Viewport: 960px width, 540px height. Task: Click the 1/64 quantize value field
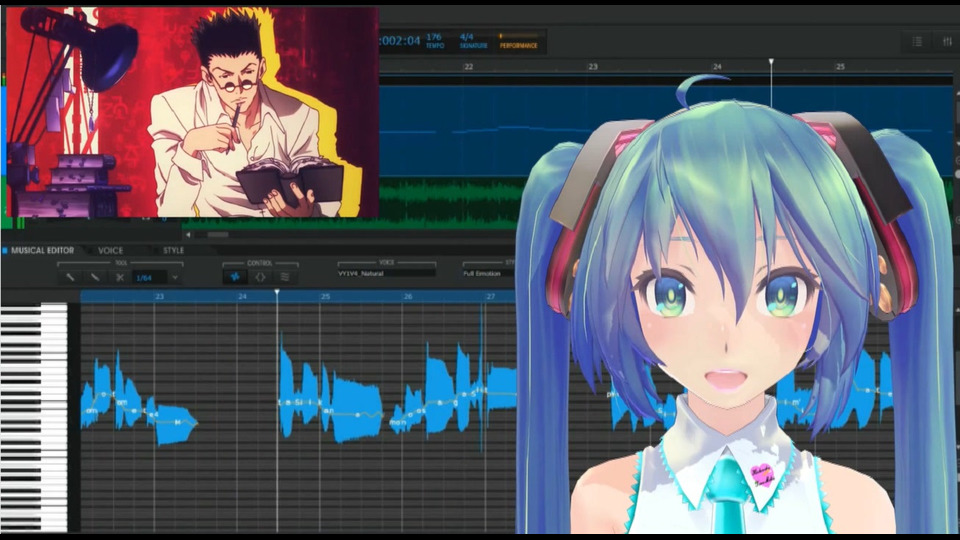click(x=149, y=277)
